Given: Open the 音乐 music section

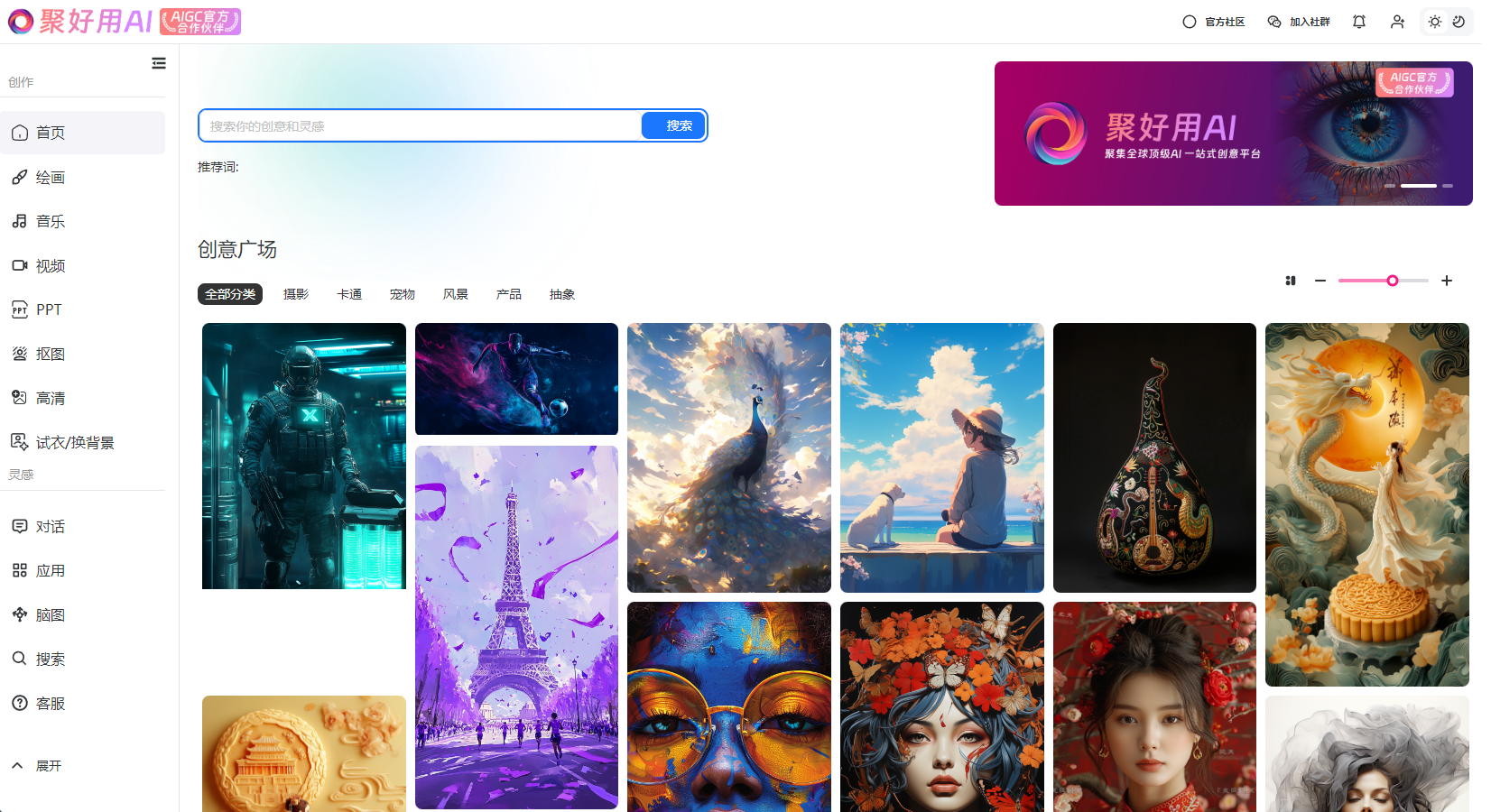Looking at the screenshot, I should click(50, 221).
